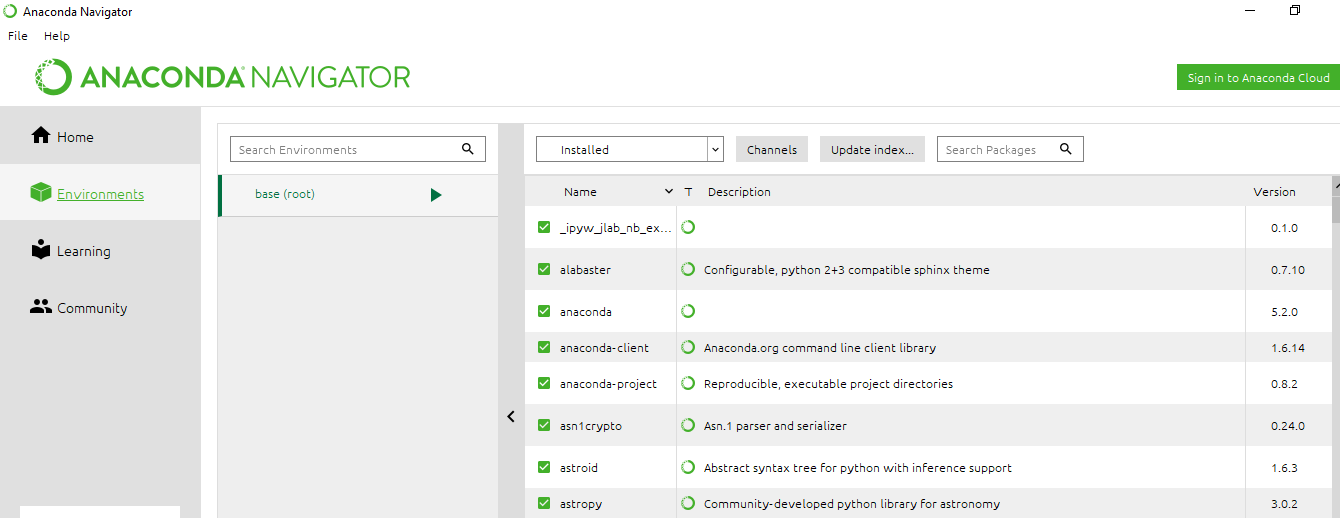Click the Update index button

[x=872, y=150]
